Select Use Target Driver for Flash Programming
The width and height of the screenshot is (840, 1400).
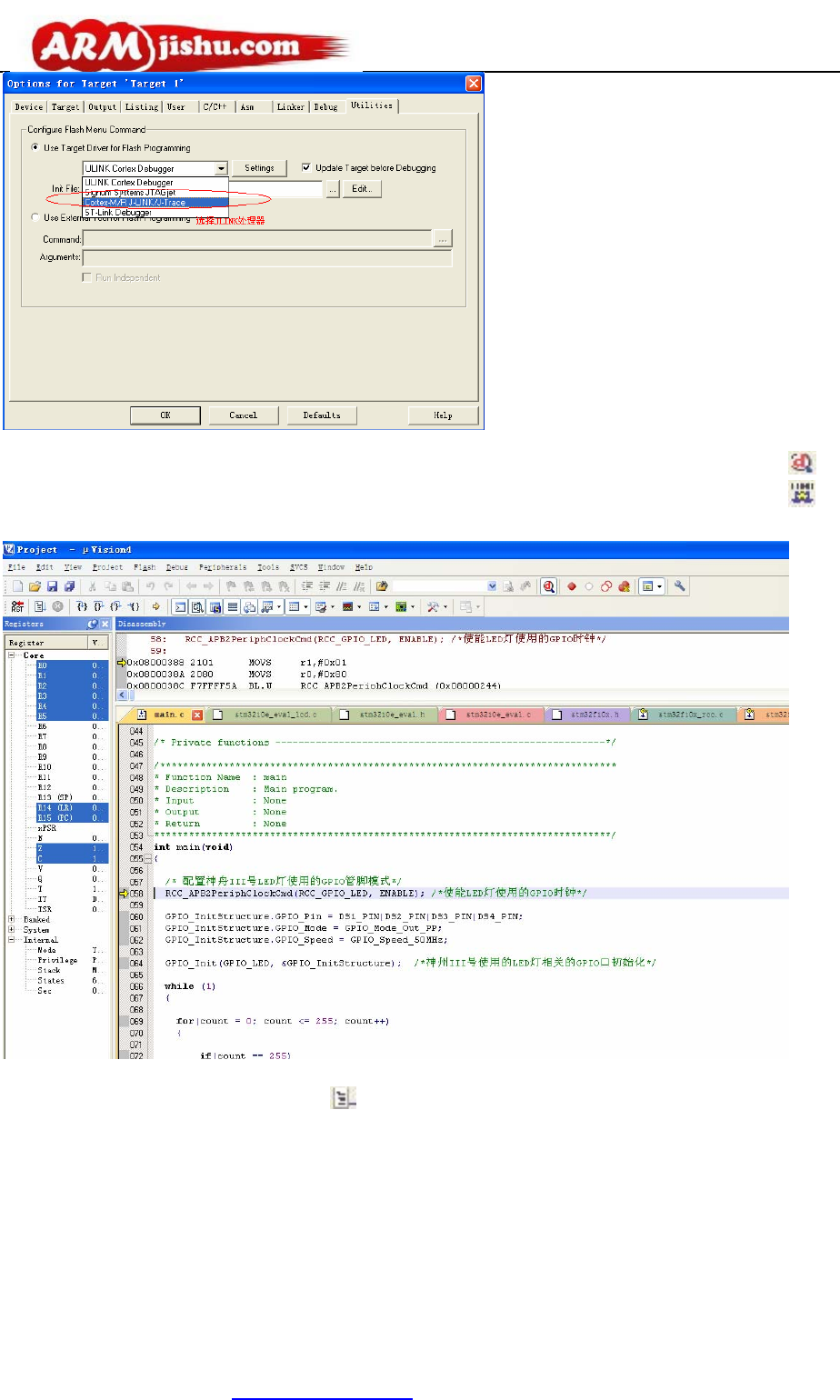(36, 147)
